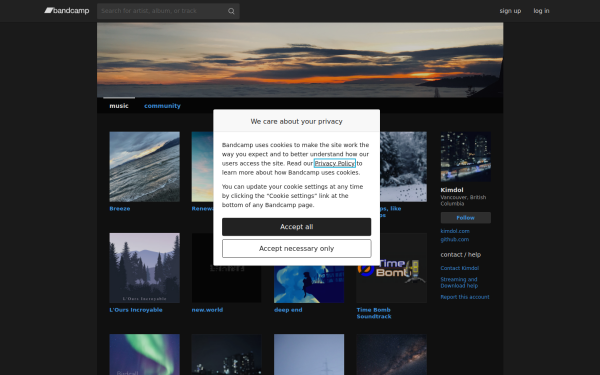600x375 pixels.
Task: Click Report this account
Action: (465, 297)
